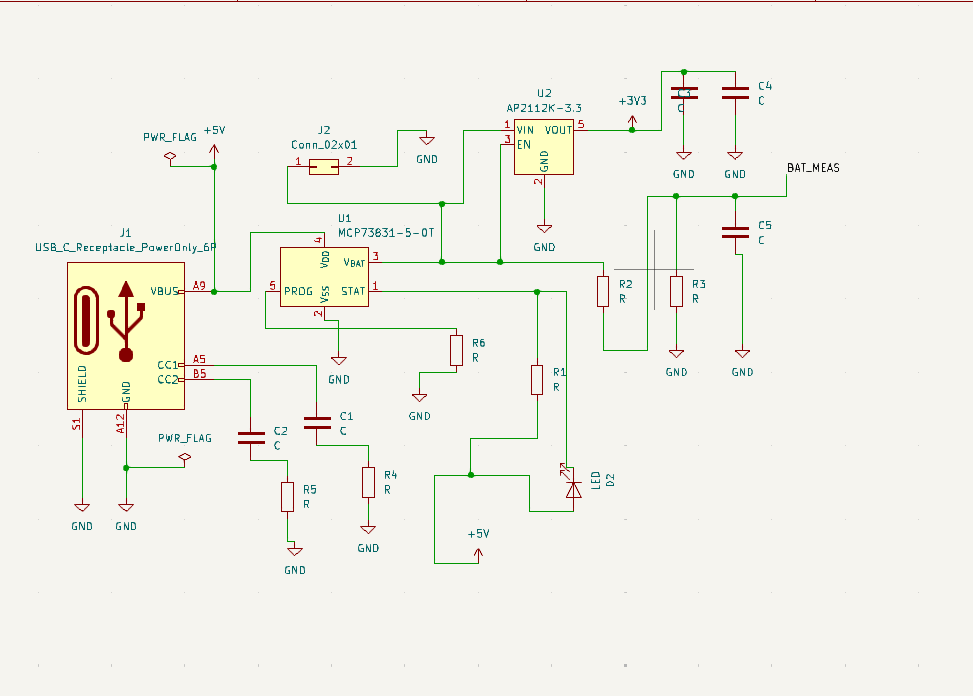Click the GND symbol under the SHIELD pin
This screenshot has height=696, width=973.
tap(82, 507)
